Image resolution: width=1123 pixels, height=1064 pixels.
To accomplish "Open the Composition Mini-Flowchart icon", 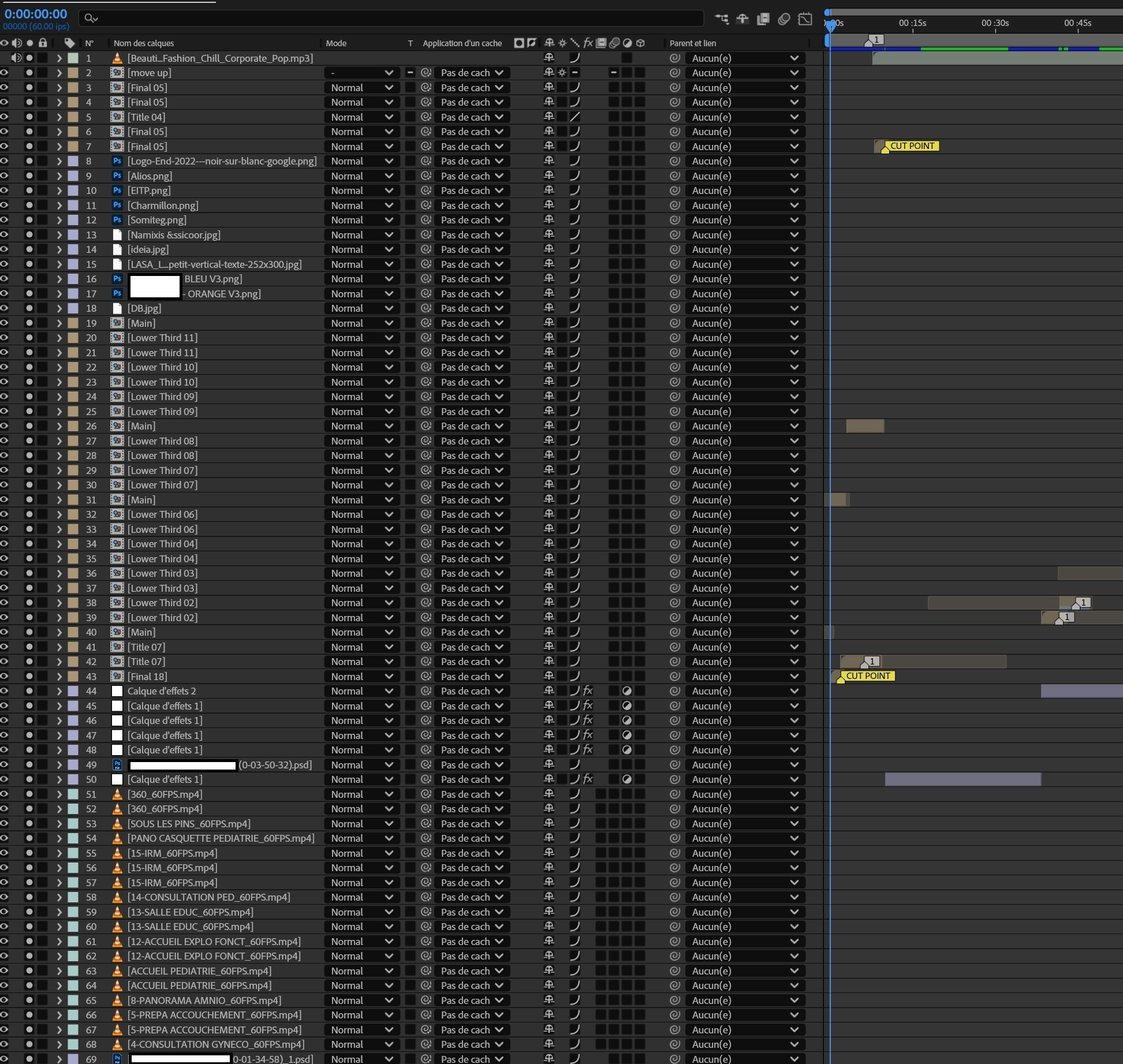I will click(x=722, y=19).
